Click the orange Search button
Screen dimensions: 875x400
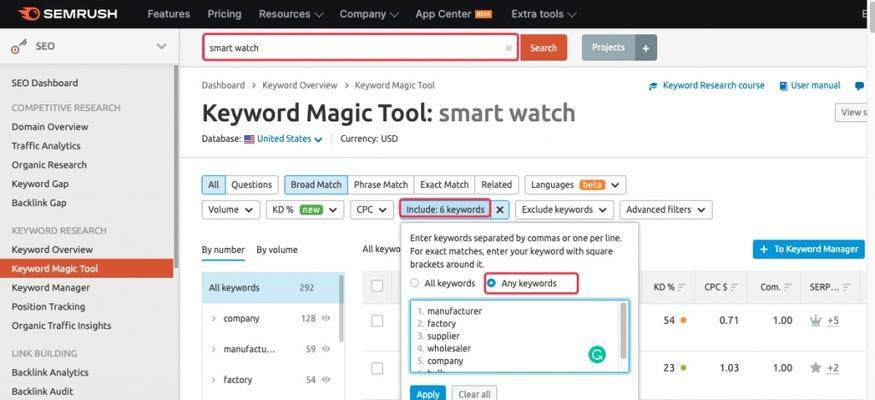544,48
